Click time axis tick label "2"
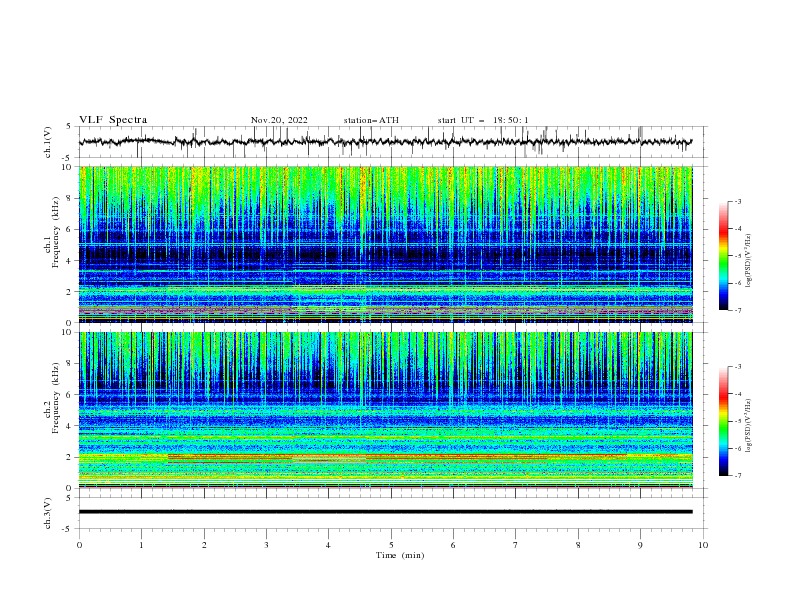Screen dimensions: 792x612 pyautogui.click(x=204, y=545)
